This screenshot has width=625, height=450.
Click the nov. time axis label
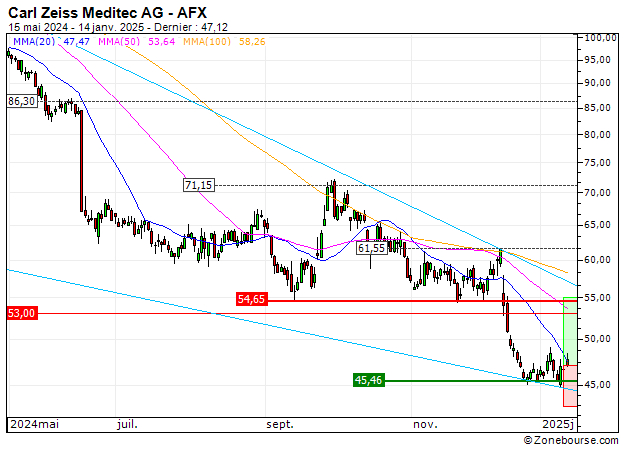[425, 424]
